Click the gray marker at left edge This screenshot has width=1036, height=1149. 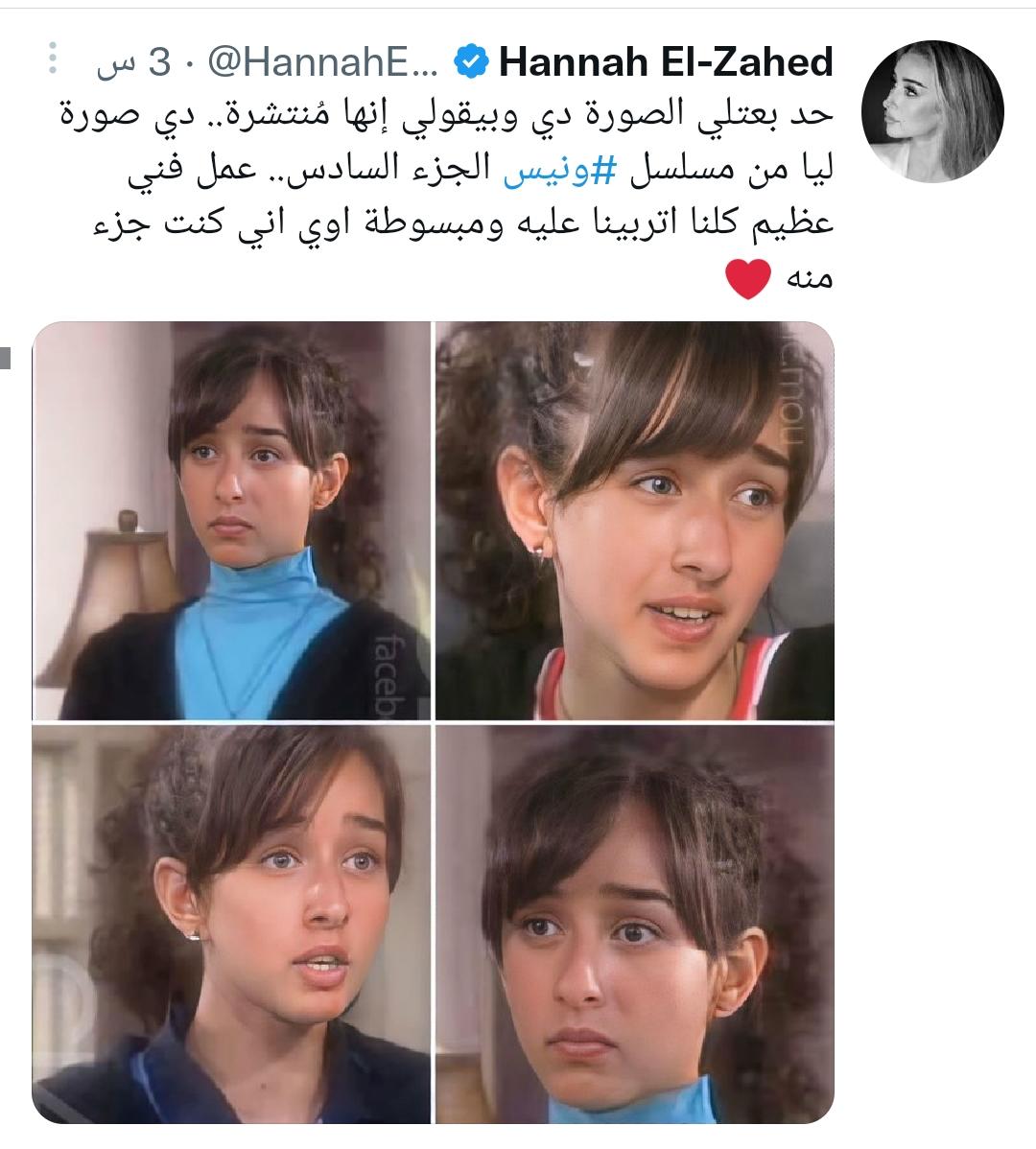pos(5,357)
